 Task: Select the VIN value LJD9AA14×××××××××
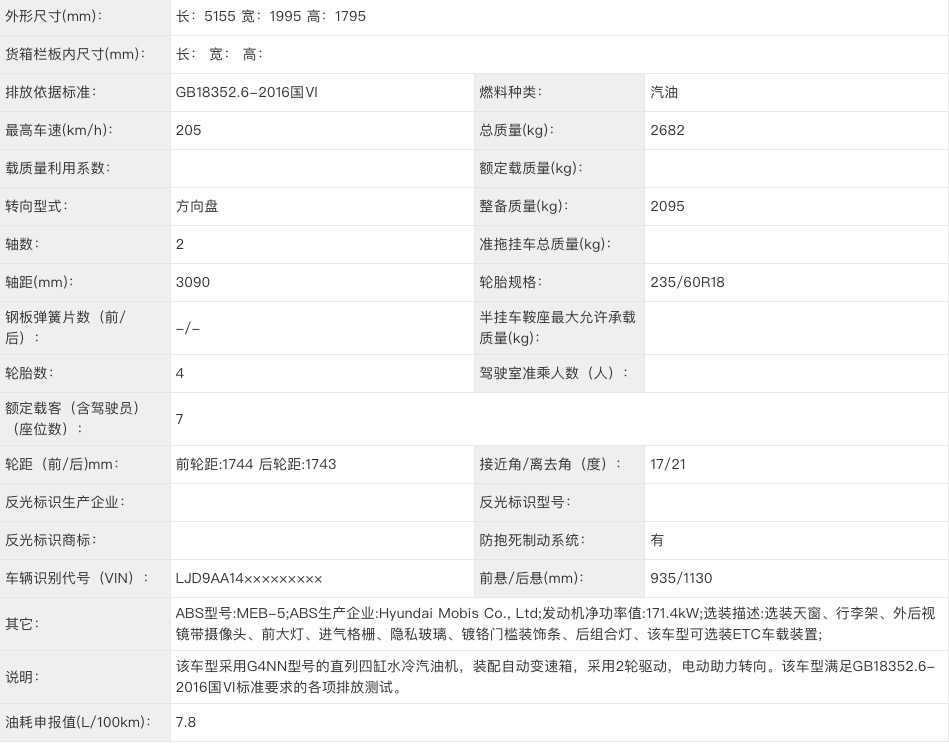tap(249, 579)
